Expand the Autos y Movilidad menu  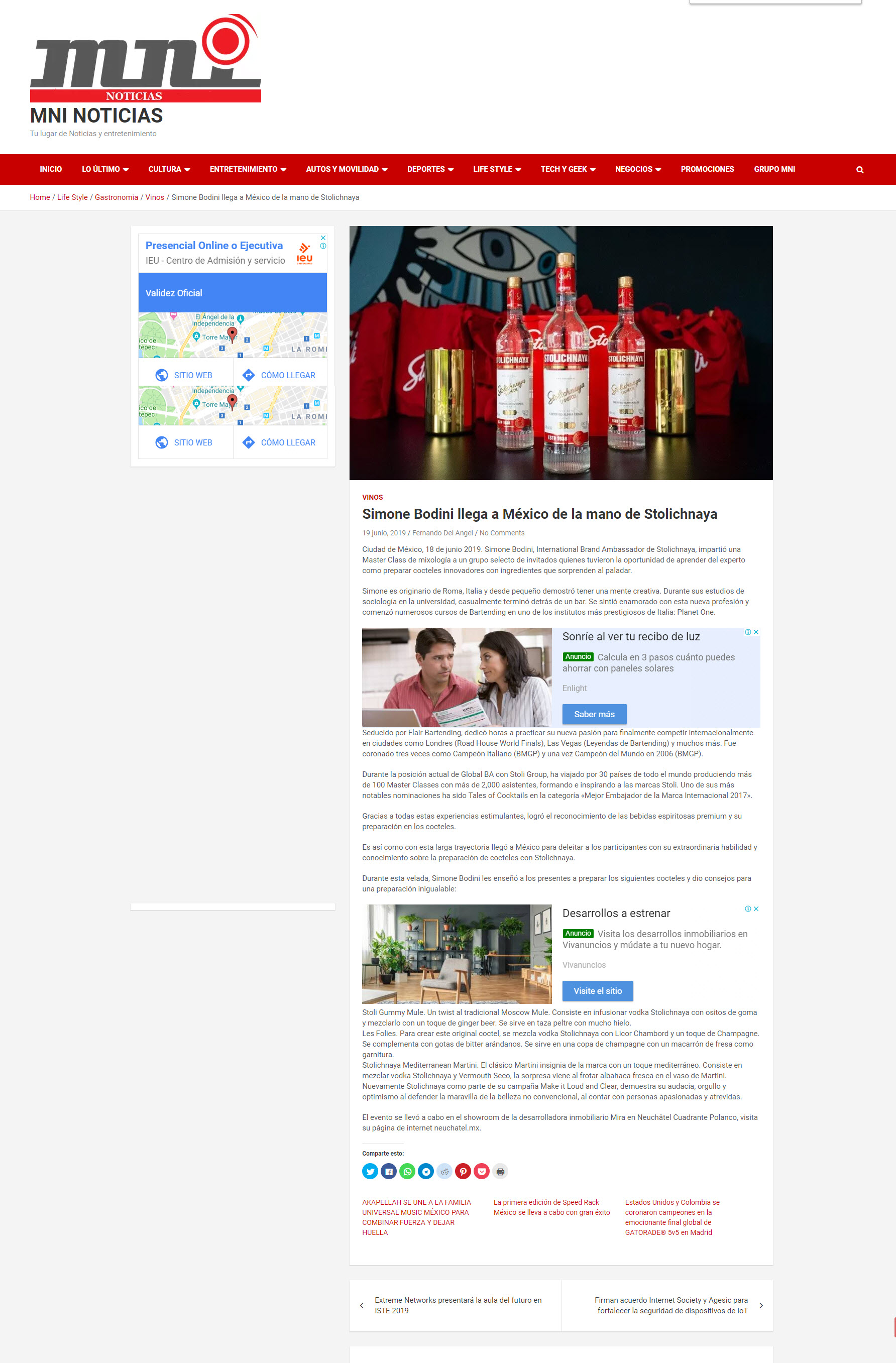coord(346,169)
